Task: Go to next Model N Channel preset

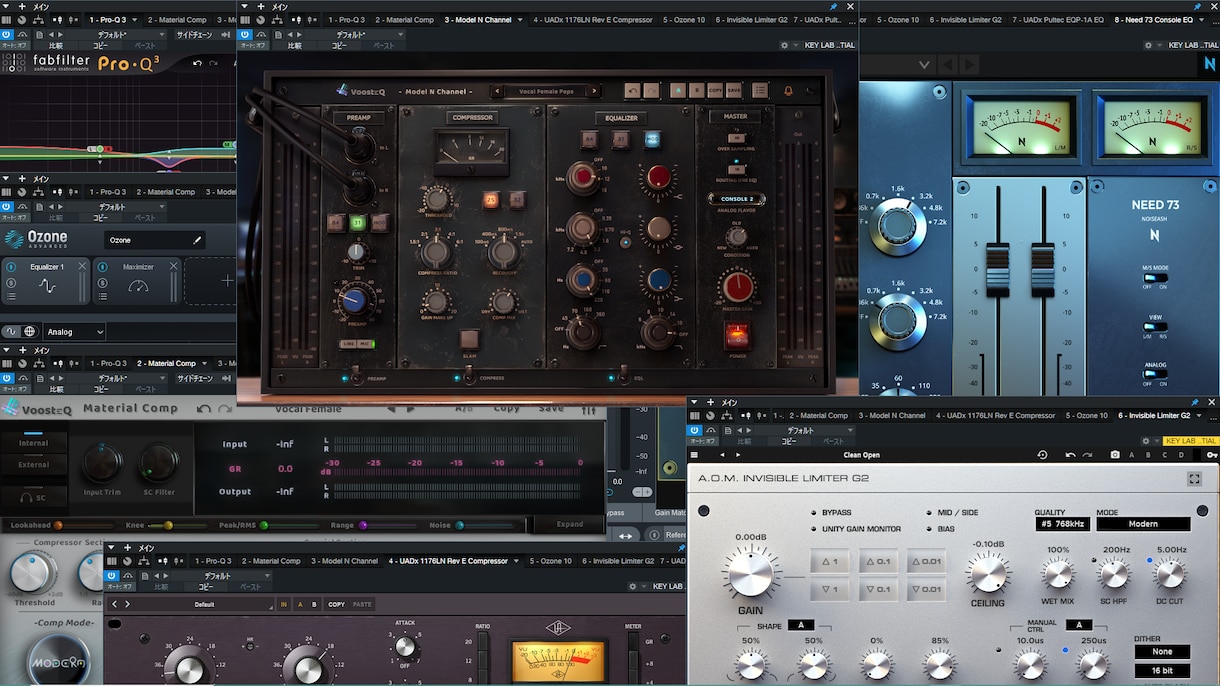Action: [x=595, y=91]
